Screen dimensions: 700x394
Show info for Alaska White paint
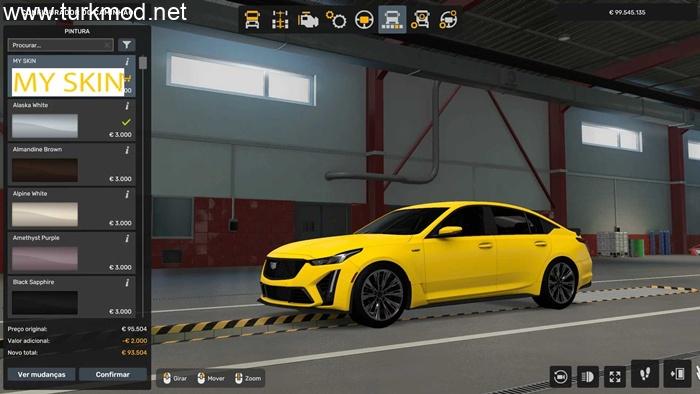click(x=127, y=106)
